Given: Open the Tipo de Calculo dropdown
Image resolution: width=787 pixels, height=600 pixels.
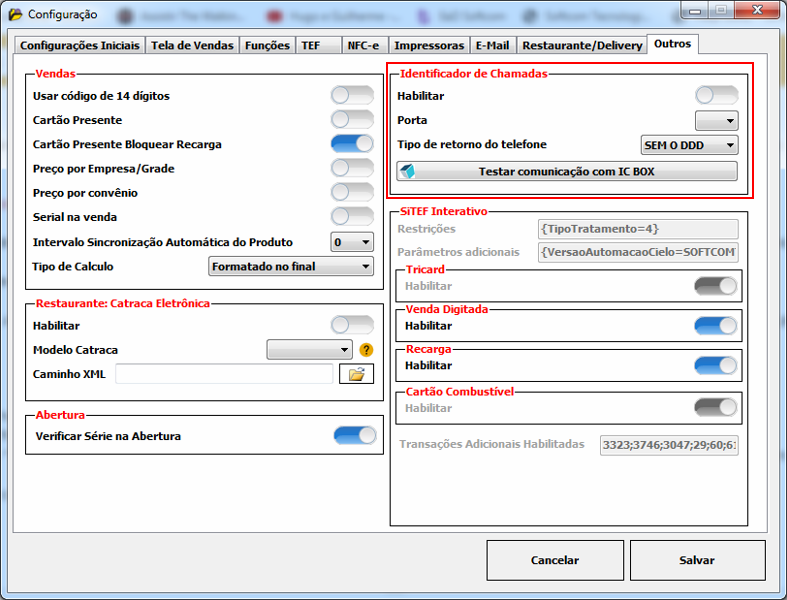Looking at the screenshot, I should click(291, 266).
